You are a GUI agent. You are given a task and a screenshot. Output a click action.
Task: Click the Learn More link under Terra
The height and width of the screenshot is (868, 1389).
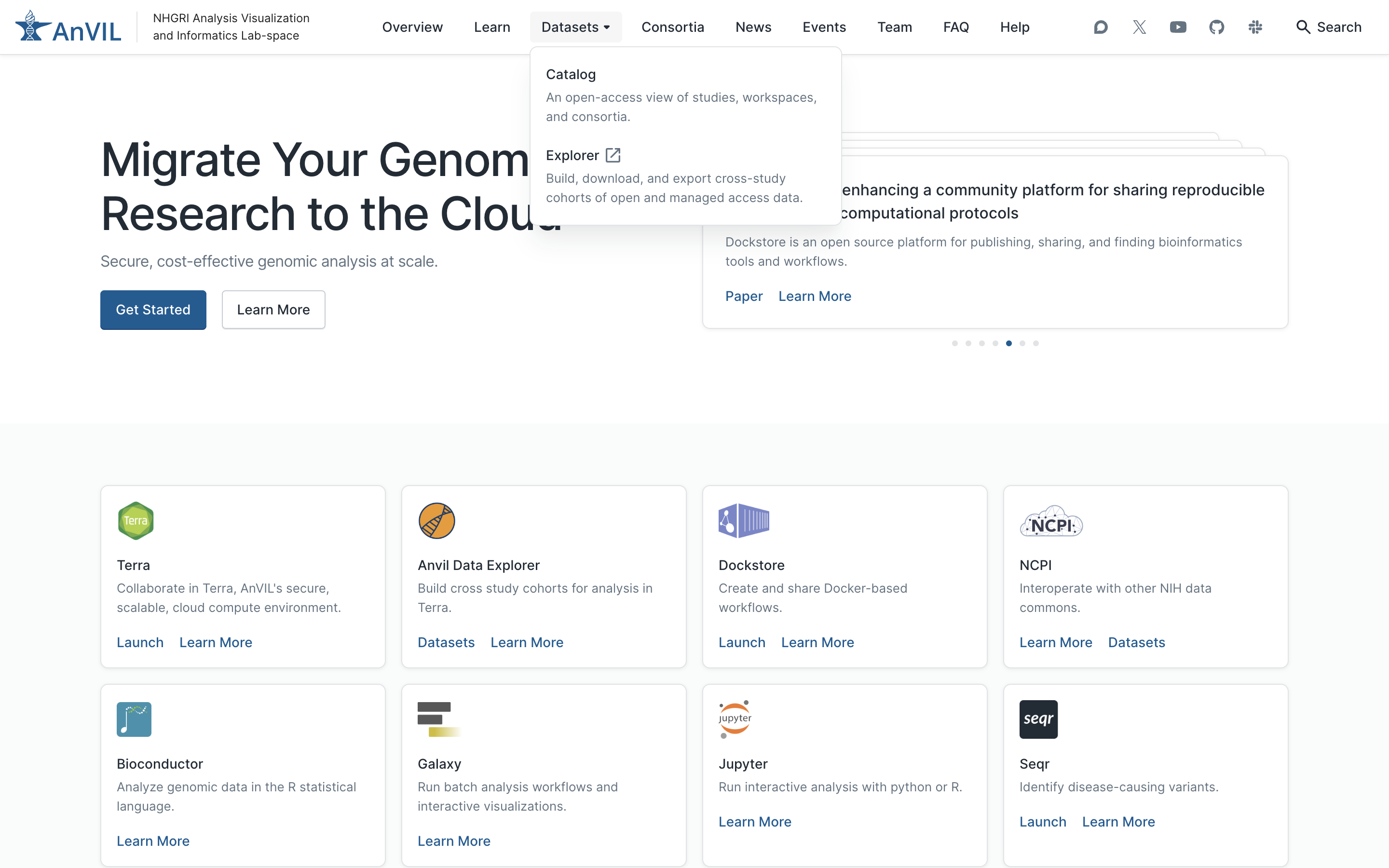point(216,642)
